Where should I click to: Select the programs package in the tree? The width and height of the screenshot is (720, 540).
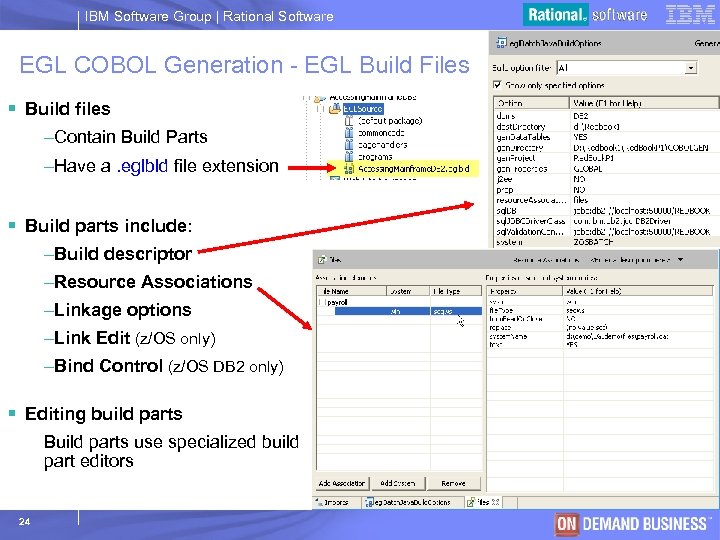[375, 157]
